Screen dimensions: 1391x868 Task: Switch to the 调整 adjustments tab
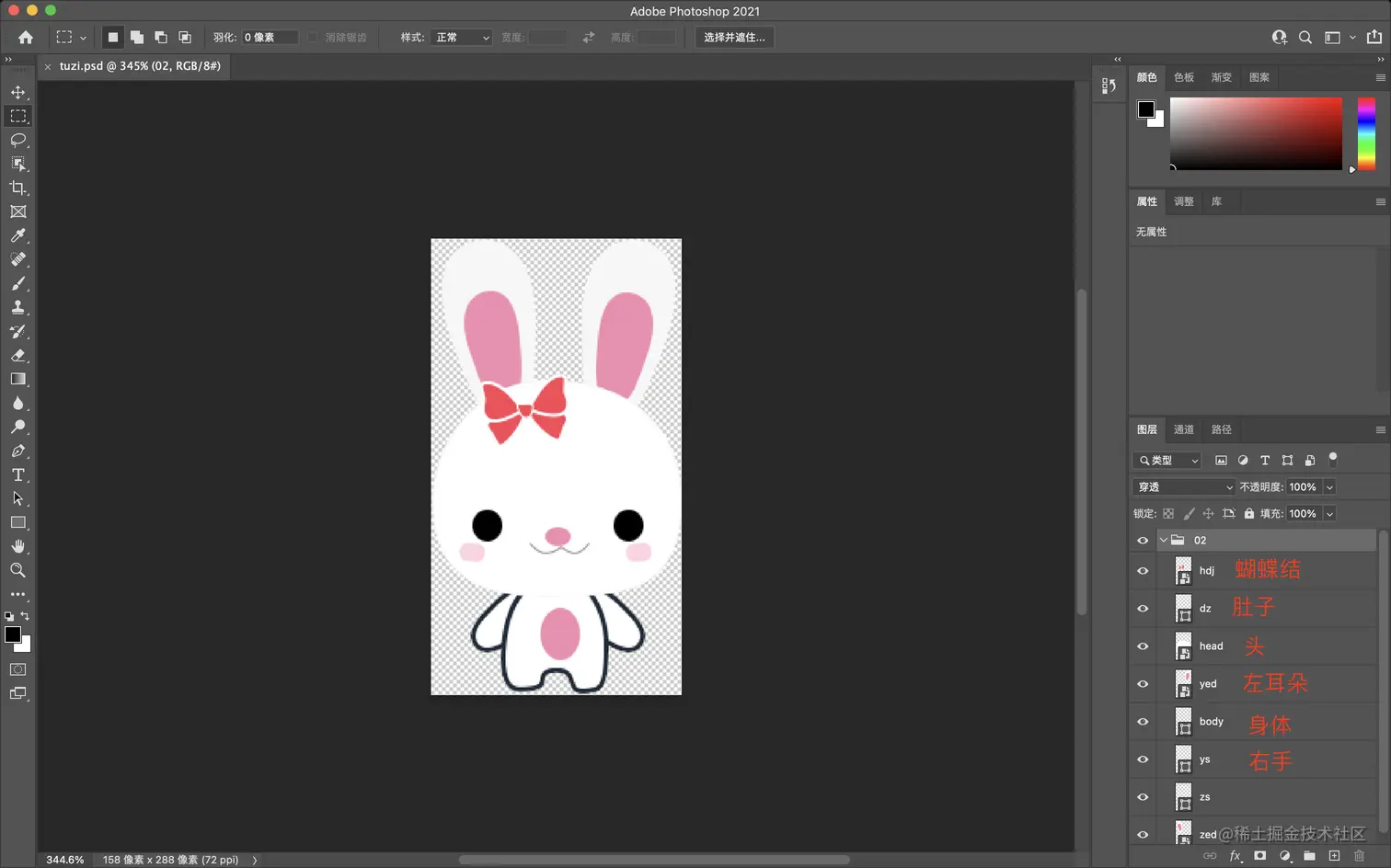(1184, 201)
